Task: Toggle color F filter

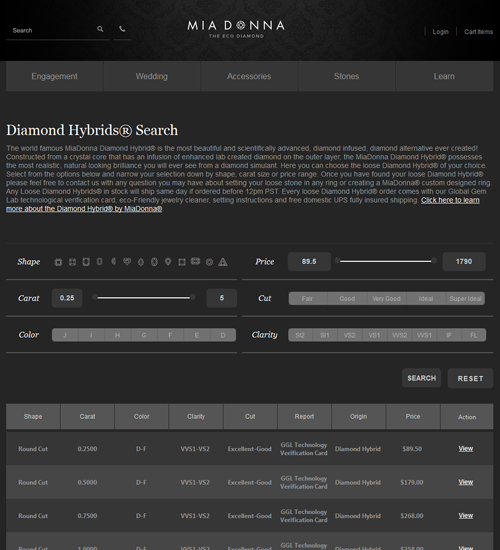Action: 170,335
